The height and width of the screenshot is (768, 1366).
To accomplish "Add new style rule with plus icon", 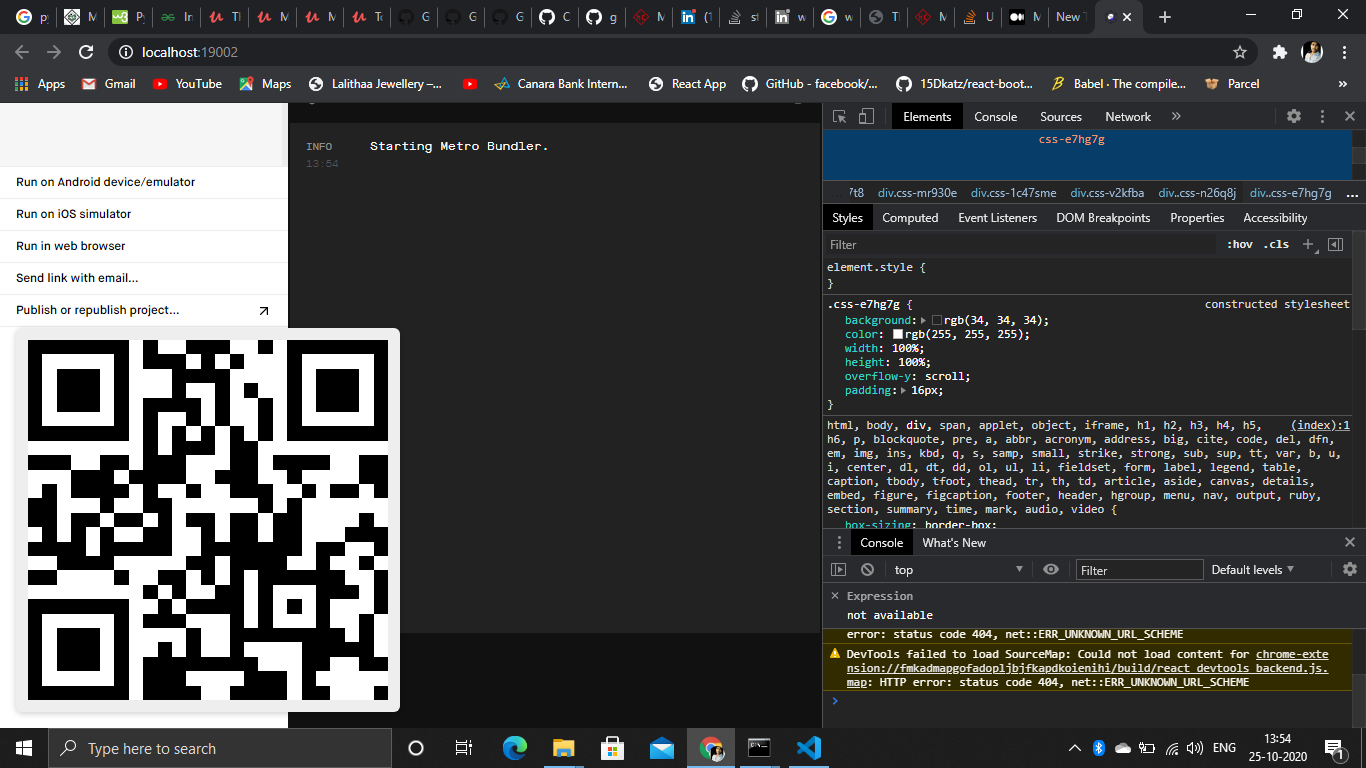I will [1308, 244].
